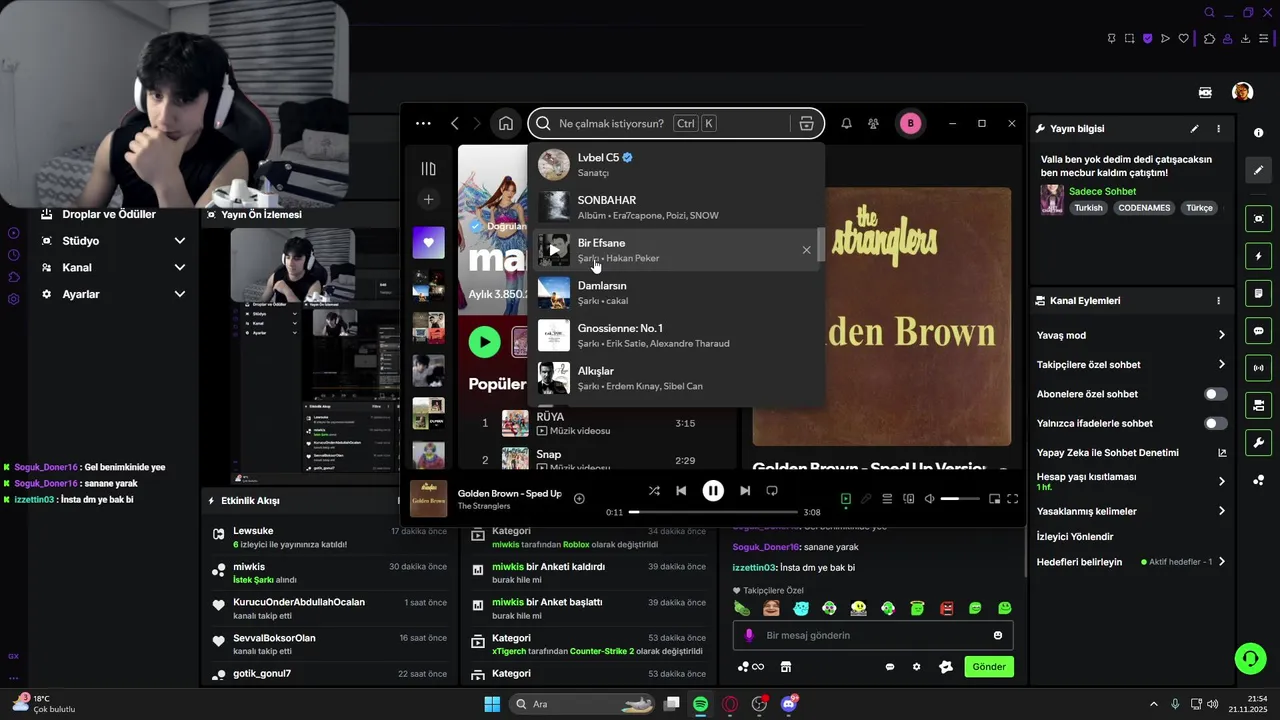Open Discord from the taskbar
Screen dimensions: 1280x720
[789, 704]
